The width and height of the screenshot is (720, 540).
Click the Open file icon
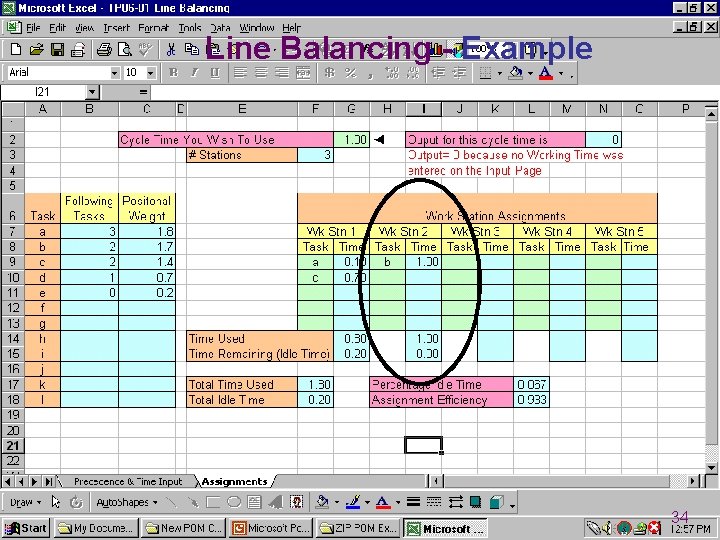[37, 49]
